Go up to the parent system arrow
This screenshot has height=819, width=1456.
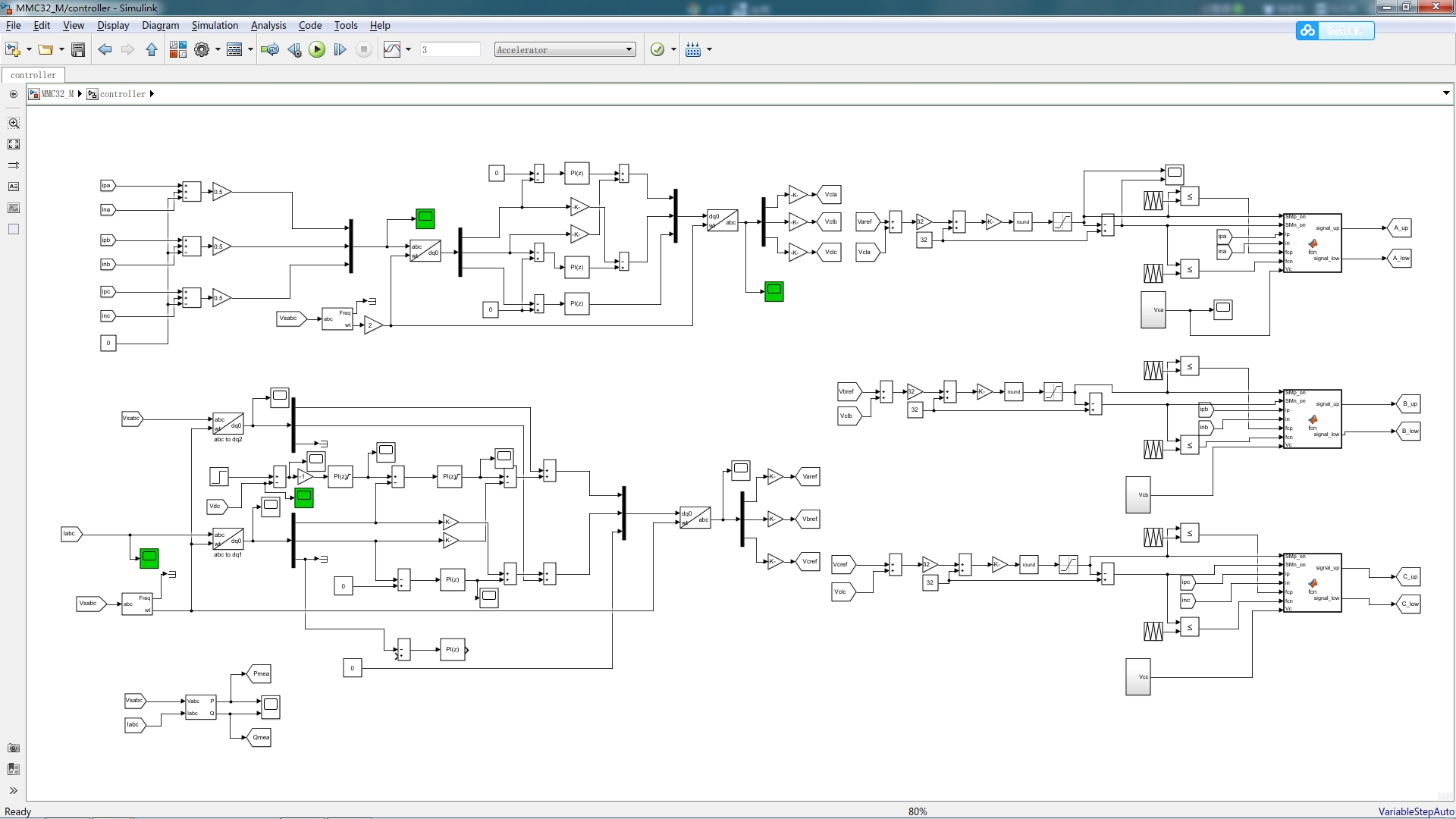coord(152,50)
